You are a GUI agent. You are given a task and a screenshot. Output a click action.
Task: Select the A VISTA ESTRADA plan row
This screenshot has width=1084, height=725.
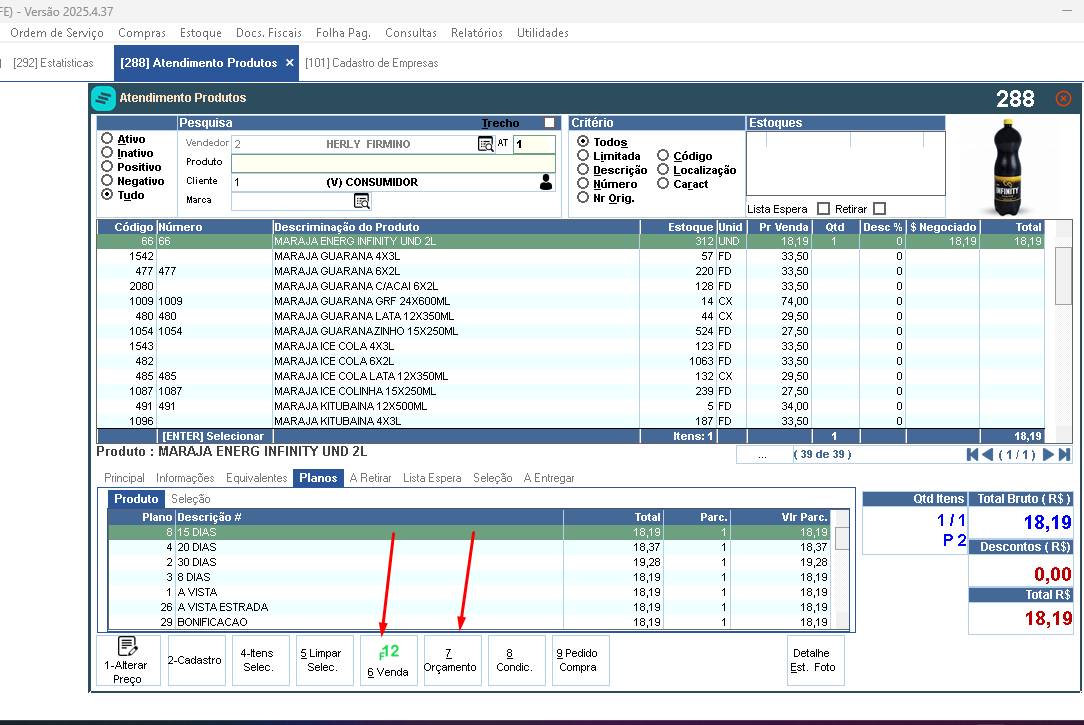point(471,607)
